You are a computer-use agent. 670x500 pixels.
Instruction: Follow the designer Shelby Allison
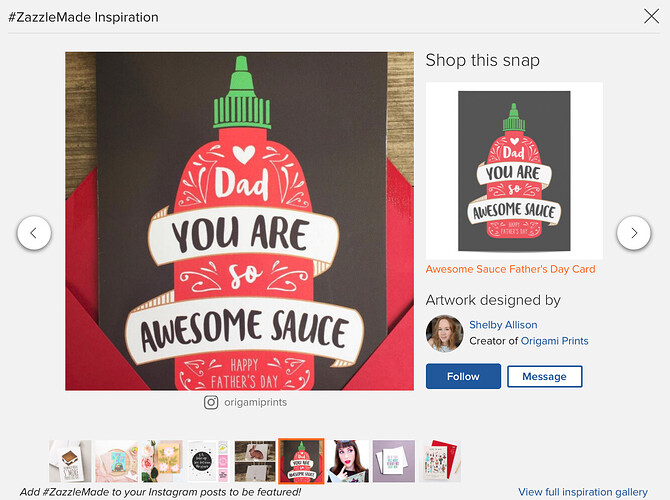tap(463, 376)
